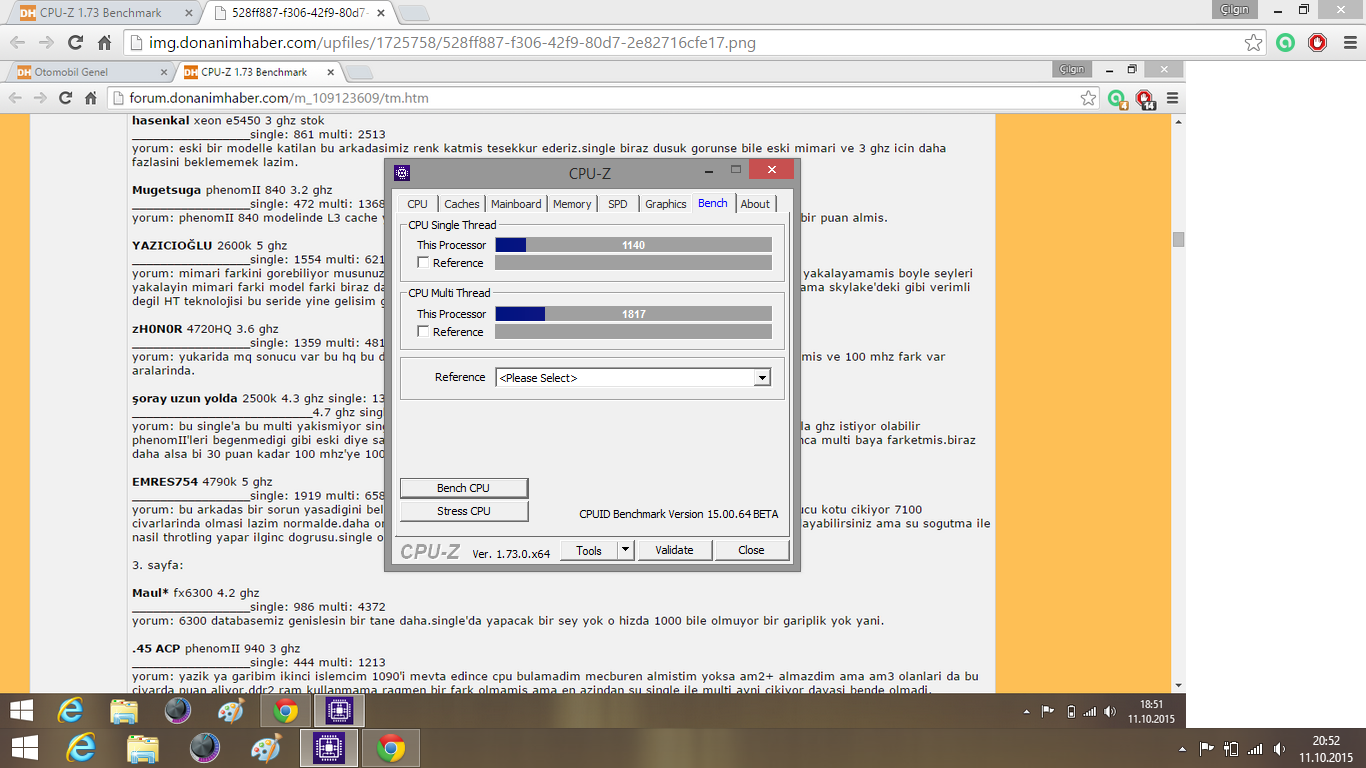Click the Bench CPU button
Image resolution: width=1366 pixels, height=768 pixels.
464,488
